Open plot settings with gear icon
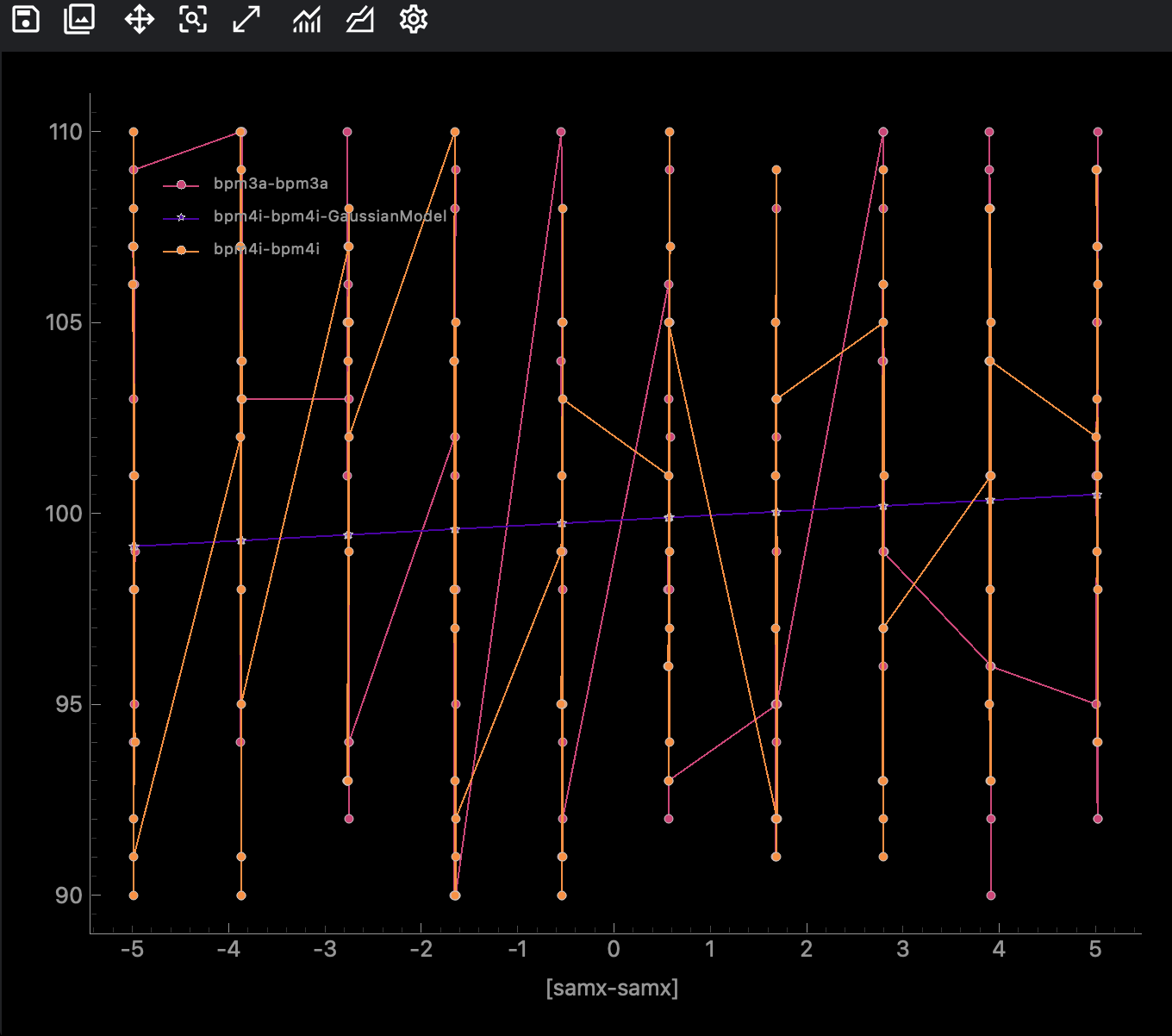This screenshot has height=1036, width=1172. click(x=414, y=19)
